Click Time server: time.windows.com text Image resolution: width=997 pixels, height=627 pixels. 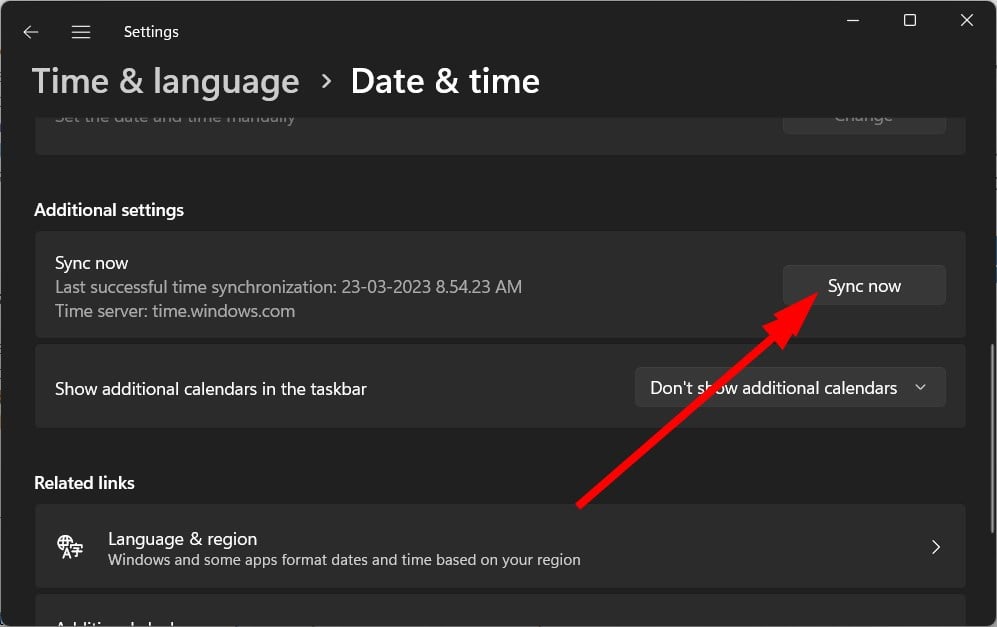pyautogui.click(x=175, y=311)
